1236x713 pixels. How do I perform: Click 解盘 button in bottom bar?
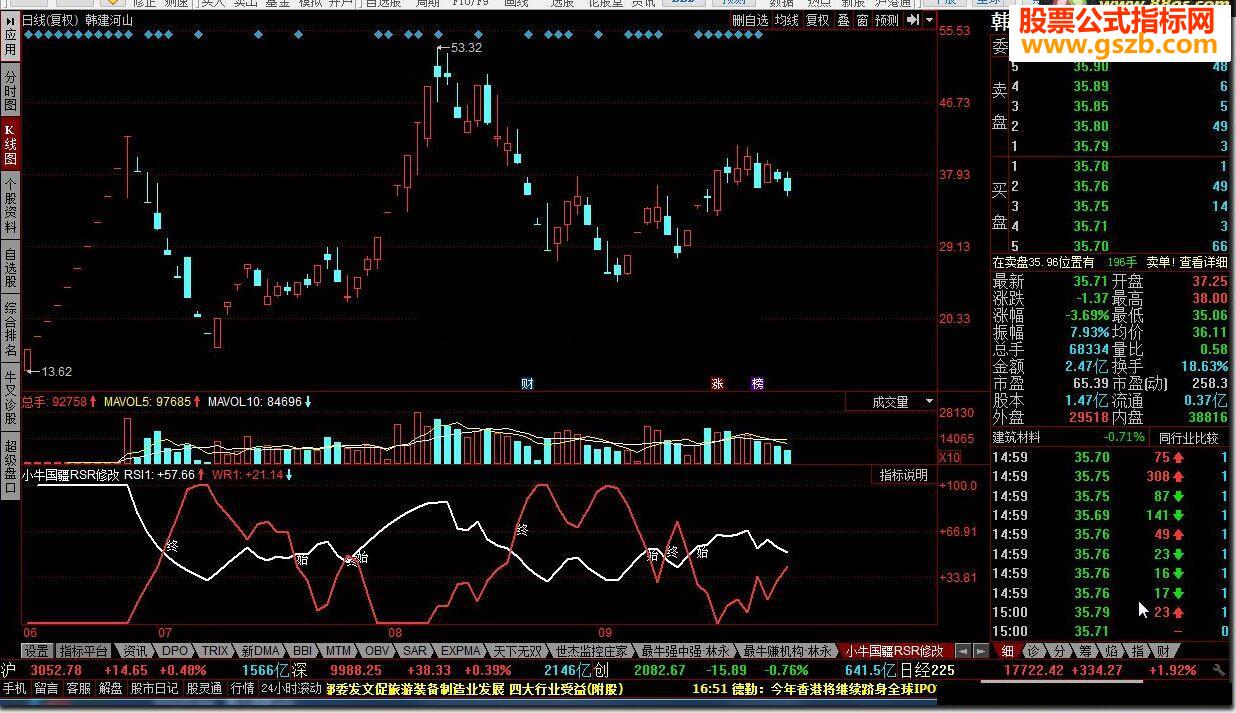pyautogui.click(x=110, y=689)
